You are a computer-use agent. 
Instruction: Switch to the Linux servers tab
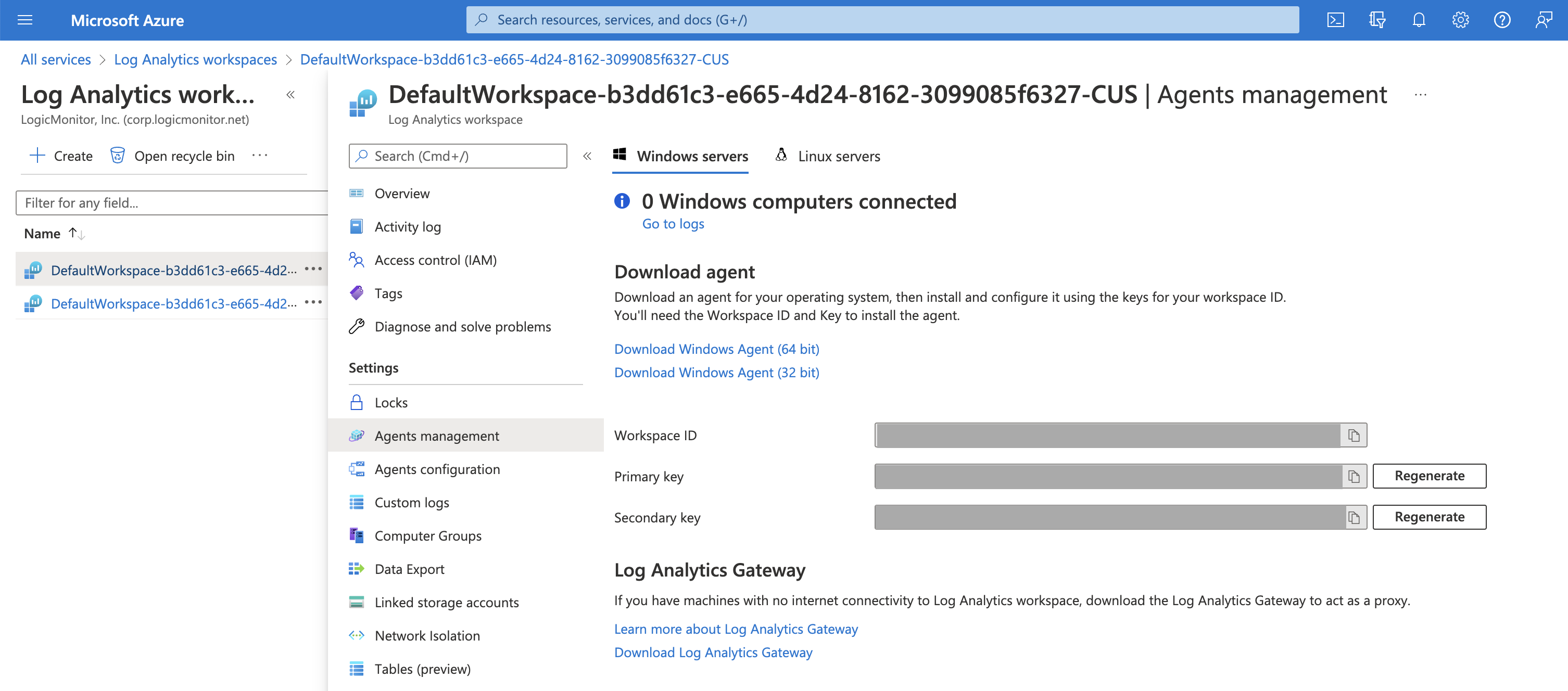827,156
